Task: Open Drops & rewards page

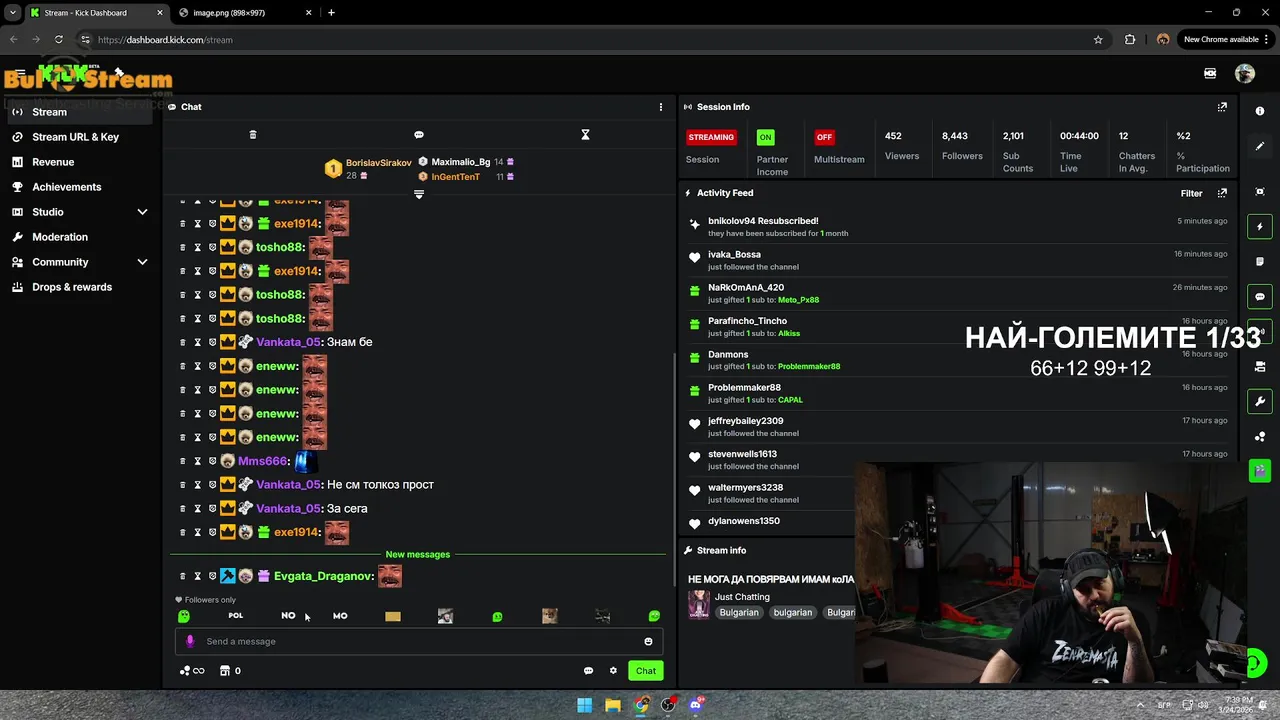Action: click(78, 287)
